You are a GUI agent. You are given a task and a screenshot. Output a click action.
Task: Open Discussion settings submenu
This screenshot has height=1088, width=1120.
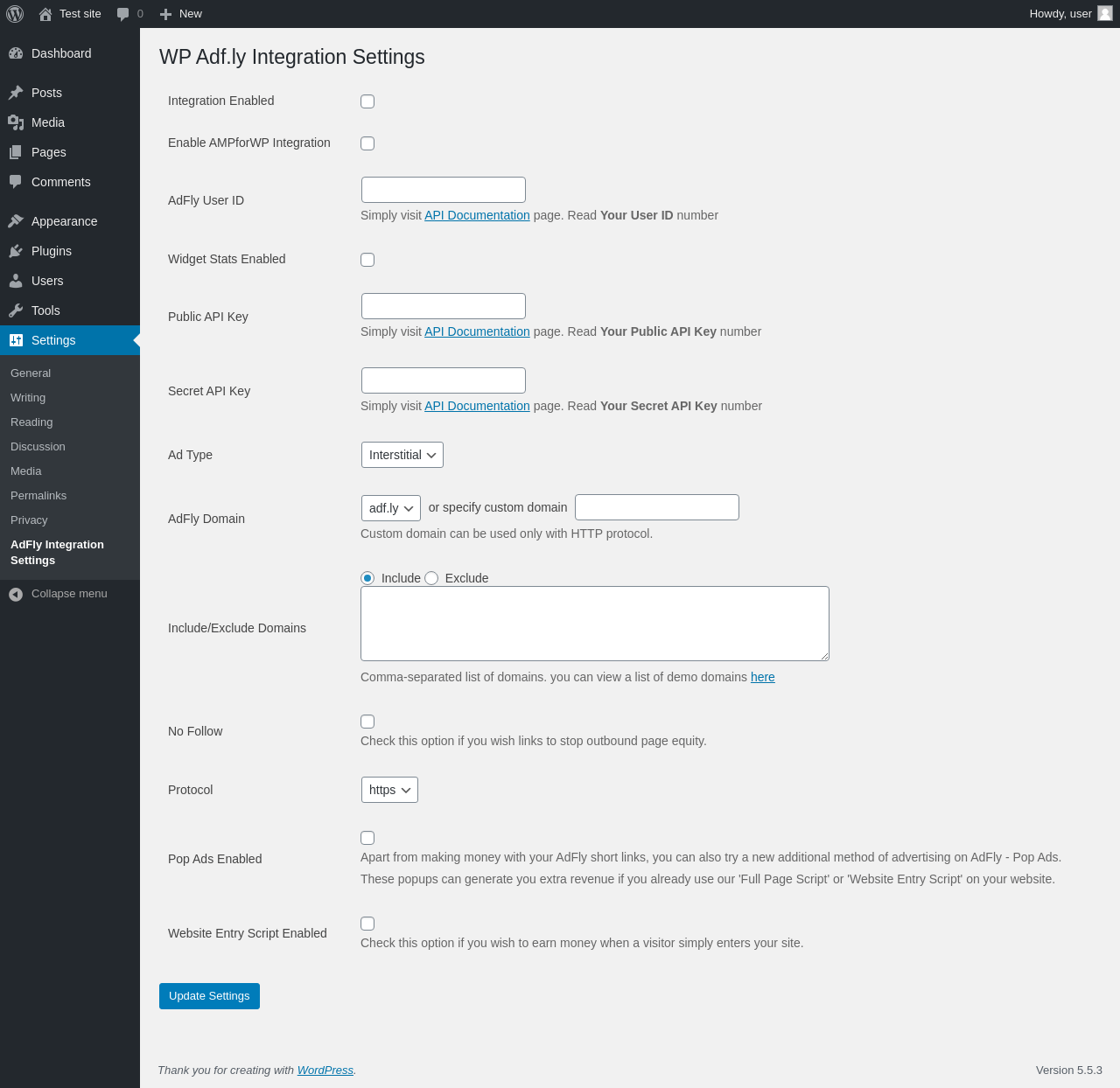(x=38, y=447)
